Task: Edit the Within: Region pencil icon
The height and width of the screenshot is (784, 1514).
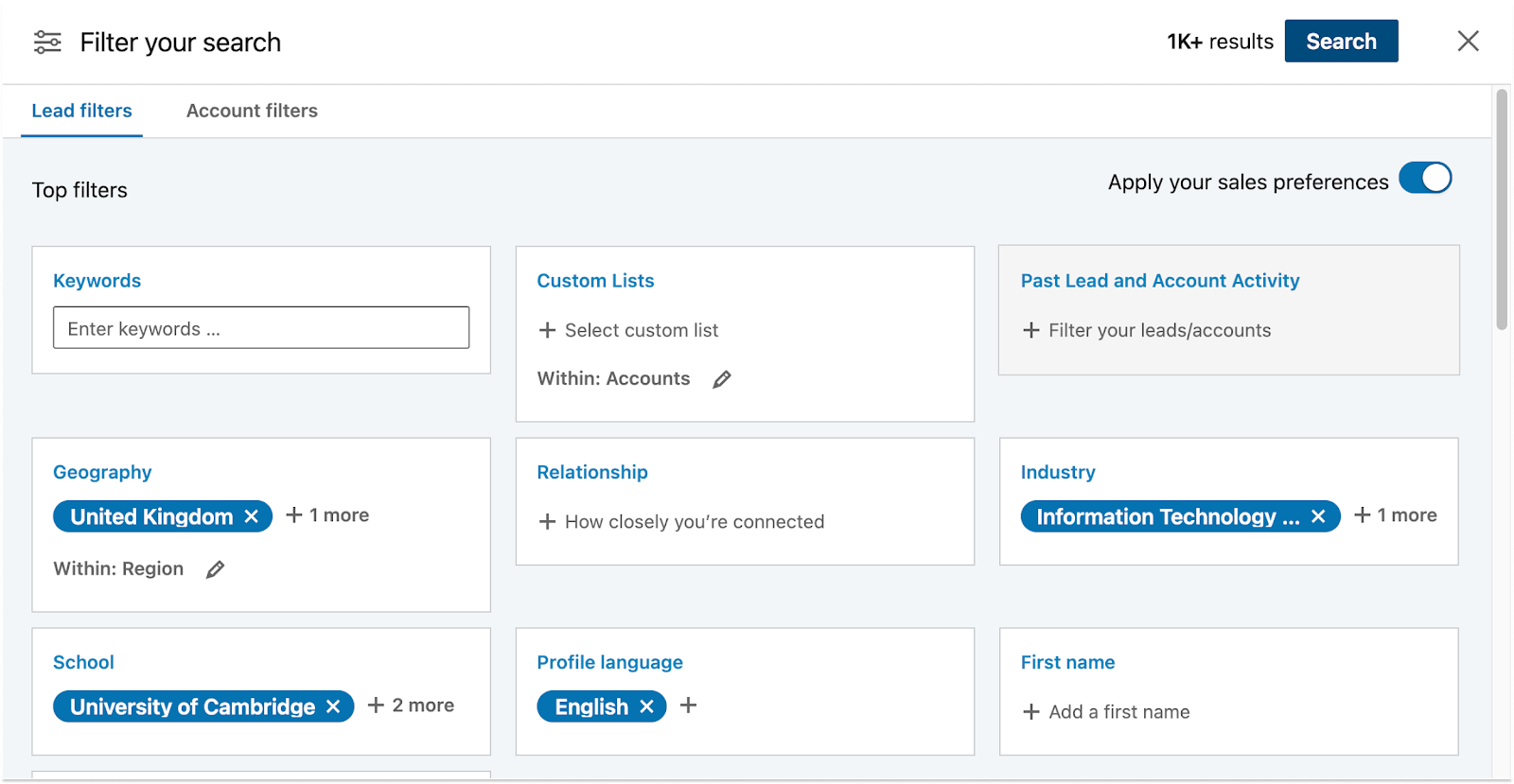Action: point(216,569)
